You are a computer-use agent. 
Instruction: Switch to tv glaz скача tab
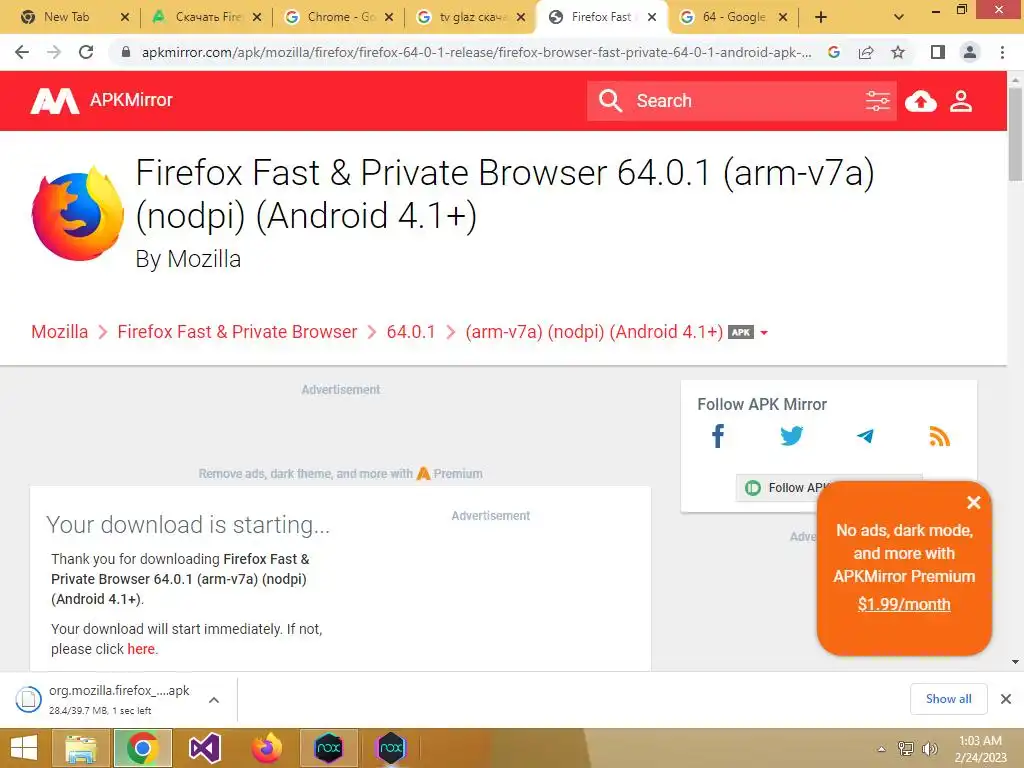tap(472, 17)
